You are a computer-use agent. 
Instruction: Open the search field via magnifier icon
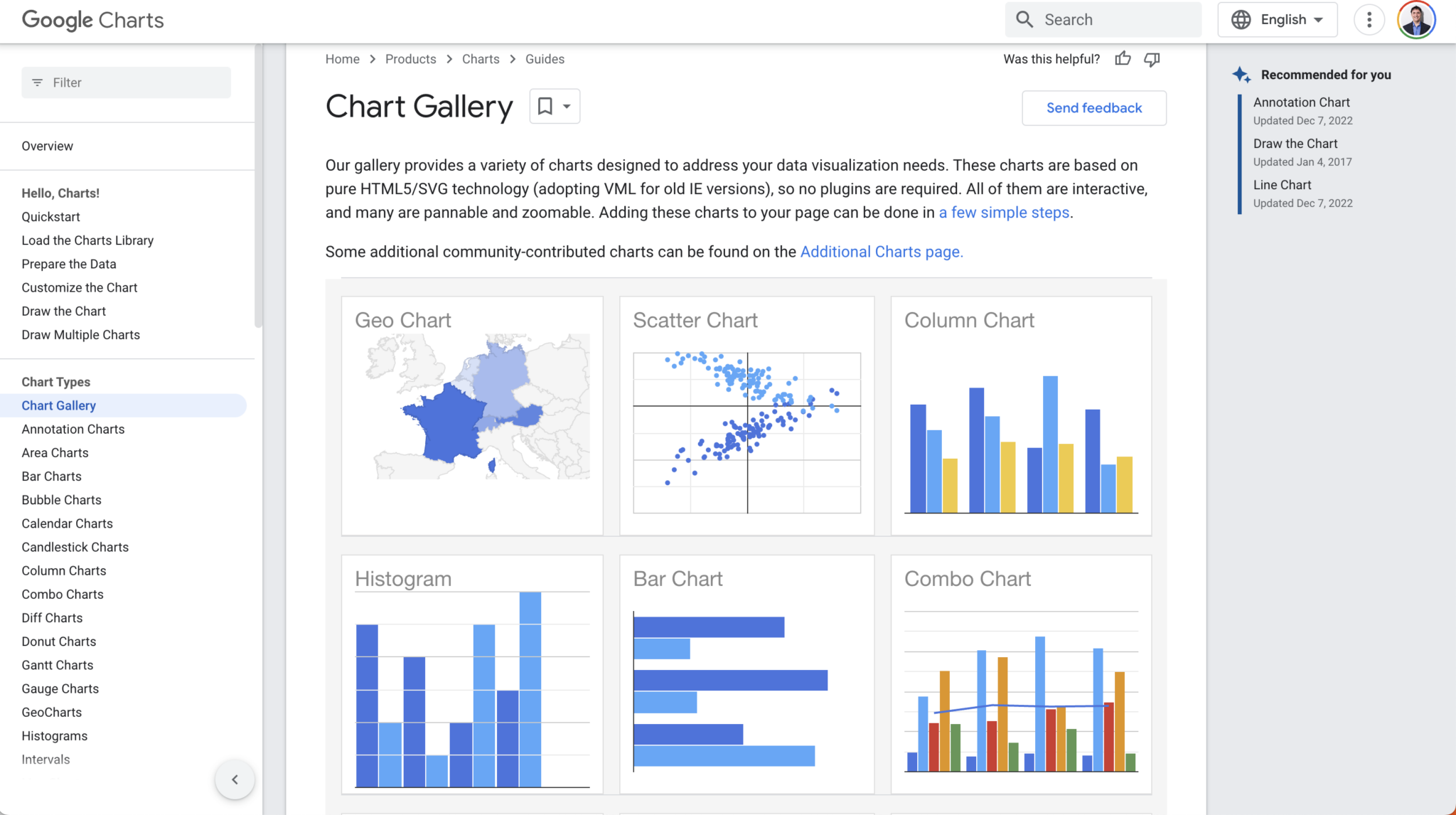(1024, 19)
